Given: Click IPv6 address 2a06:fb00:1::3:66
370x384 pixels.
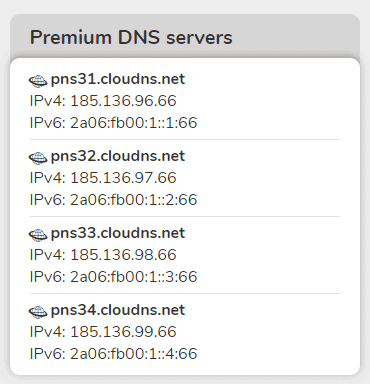Looking at the screenshot, I should (x=134, y=277).
